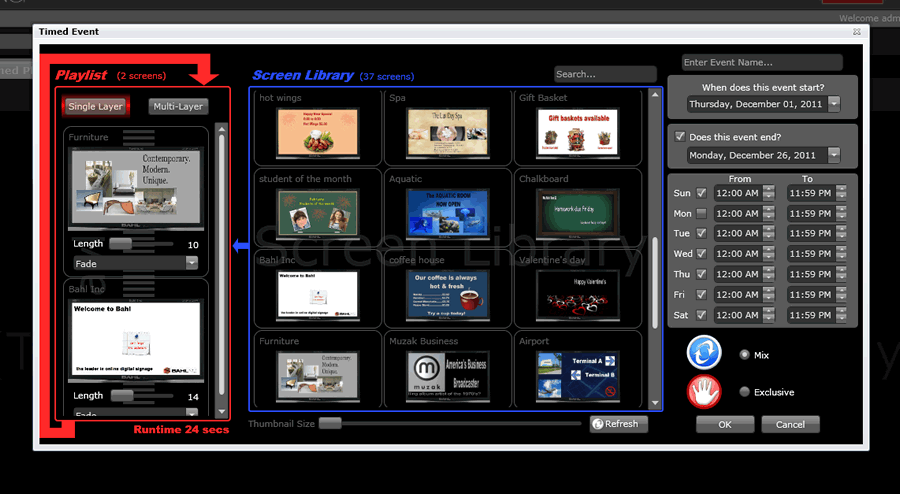Select the hot wings screen thumbnail
The height and width of the screenshot is (494, 900).
[x=317, y=133]
